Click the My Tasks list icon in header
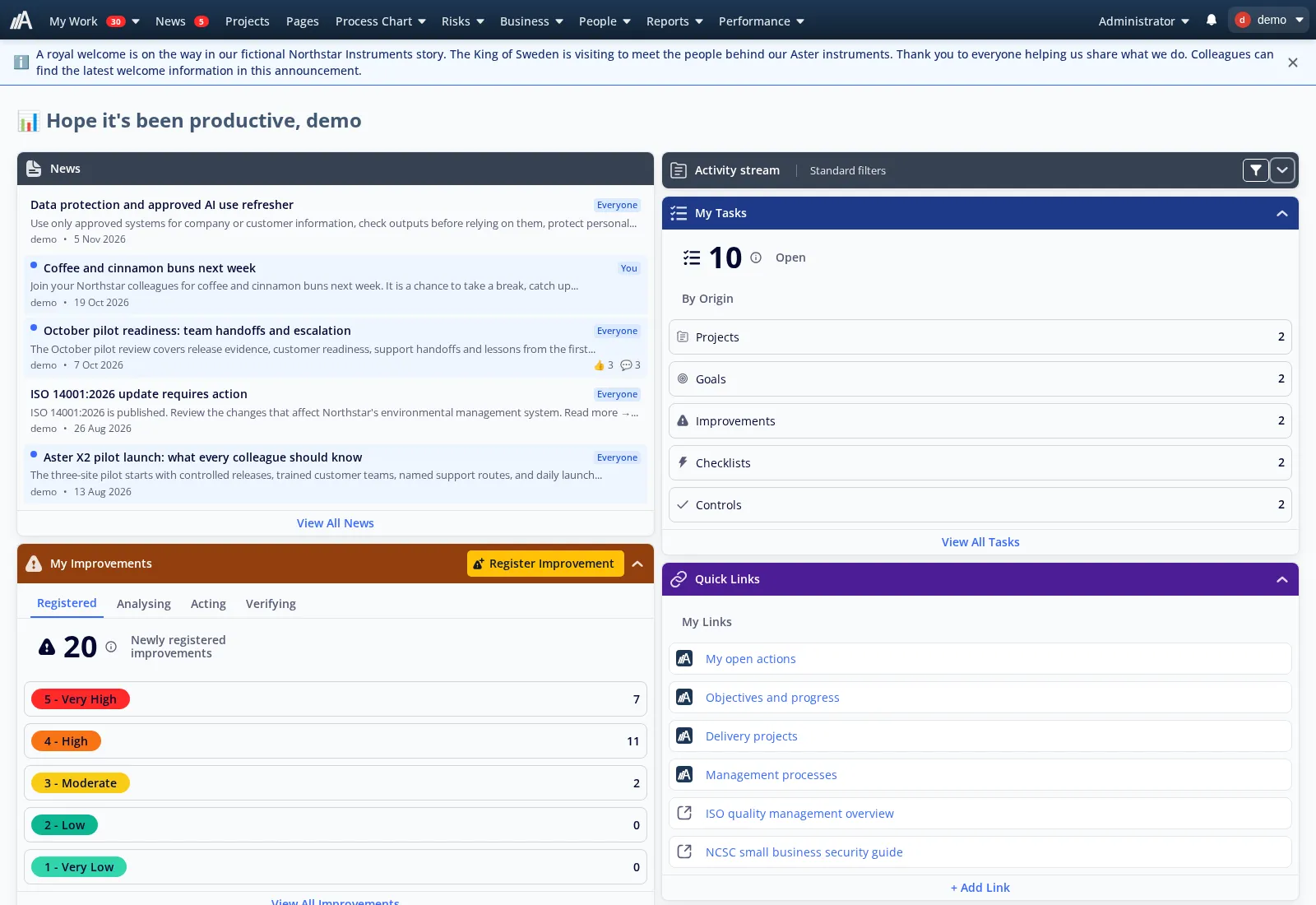 tap(679, 213)
